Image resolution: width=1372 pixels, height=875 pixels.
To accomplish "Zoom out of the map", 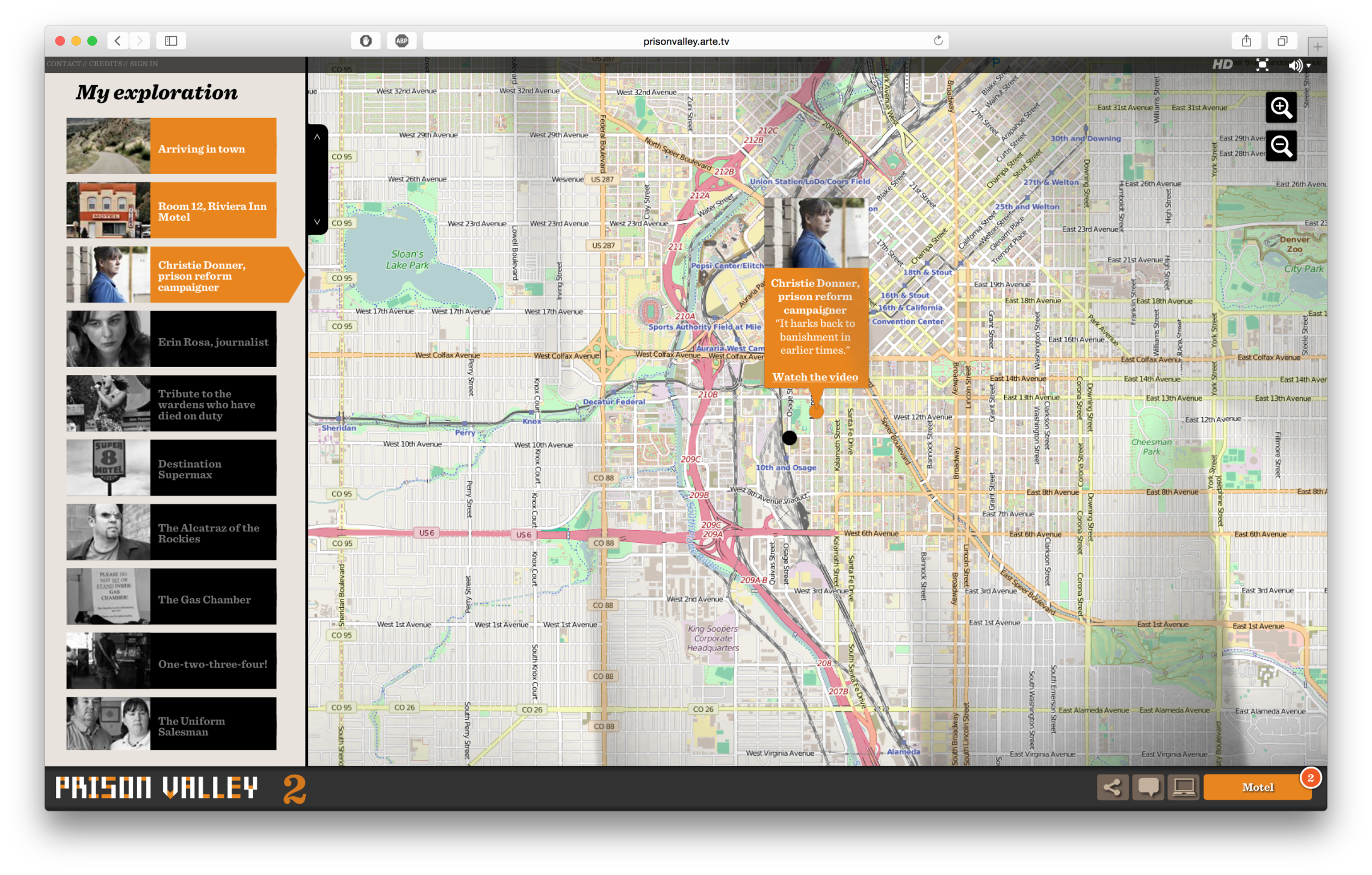I will point(1281,146).
